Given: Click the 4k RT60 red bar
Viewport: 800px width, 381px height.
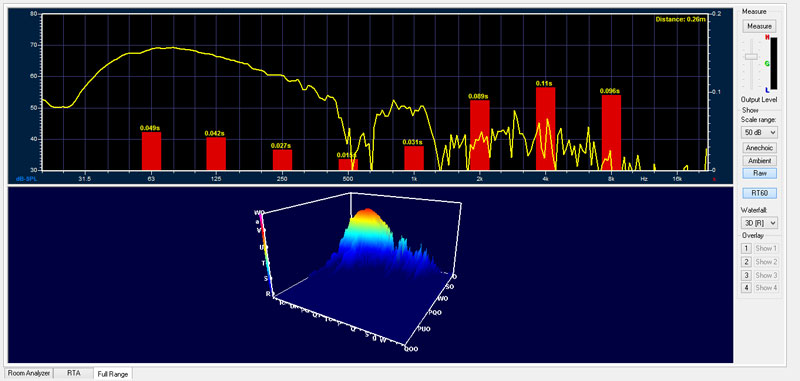Looking at the screenshot, I should (545, 129).
